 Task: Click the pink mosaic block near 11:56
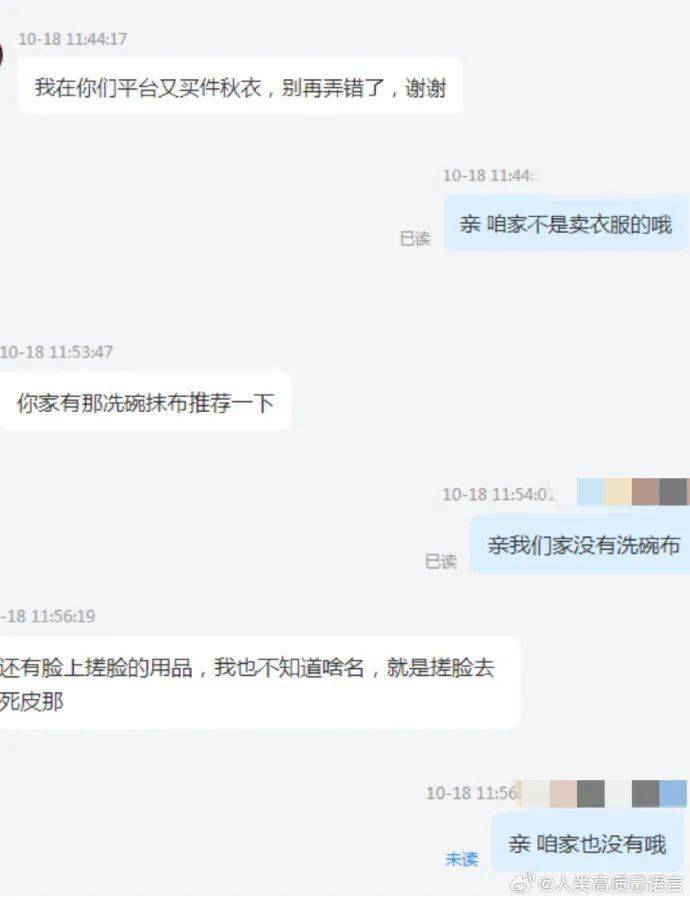[x=563, y=794]
